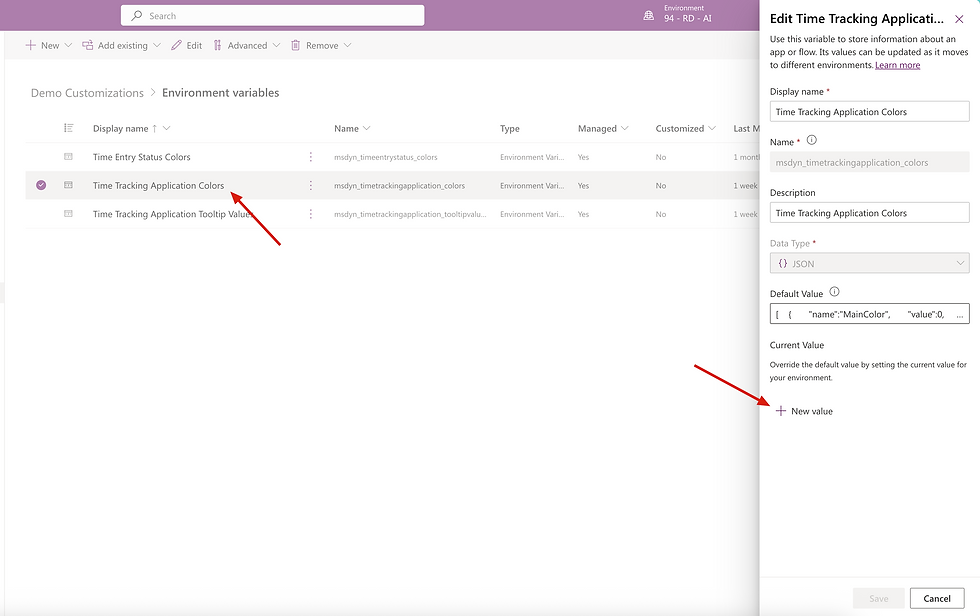Image resolution: width=980 pixels, height=616 pixels.
Task: Click the Description input field
Action: coord(869,213)
